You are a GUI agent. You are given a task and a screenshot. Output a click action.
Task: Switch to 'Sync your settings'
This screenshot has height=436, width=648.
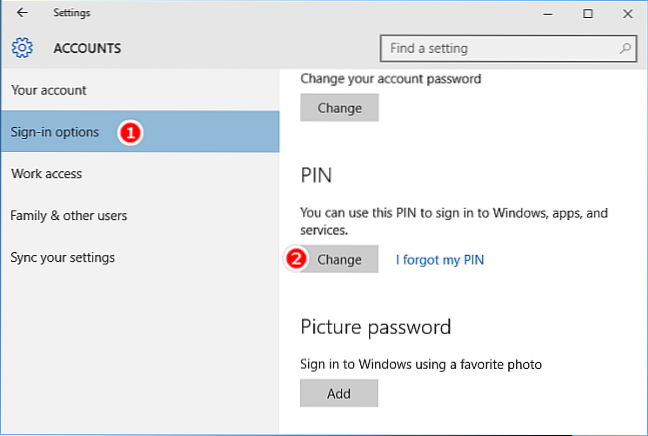pyautogui.click(x=63, y=258)
